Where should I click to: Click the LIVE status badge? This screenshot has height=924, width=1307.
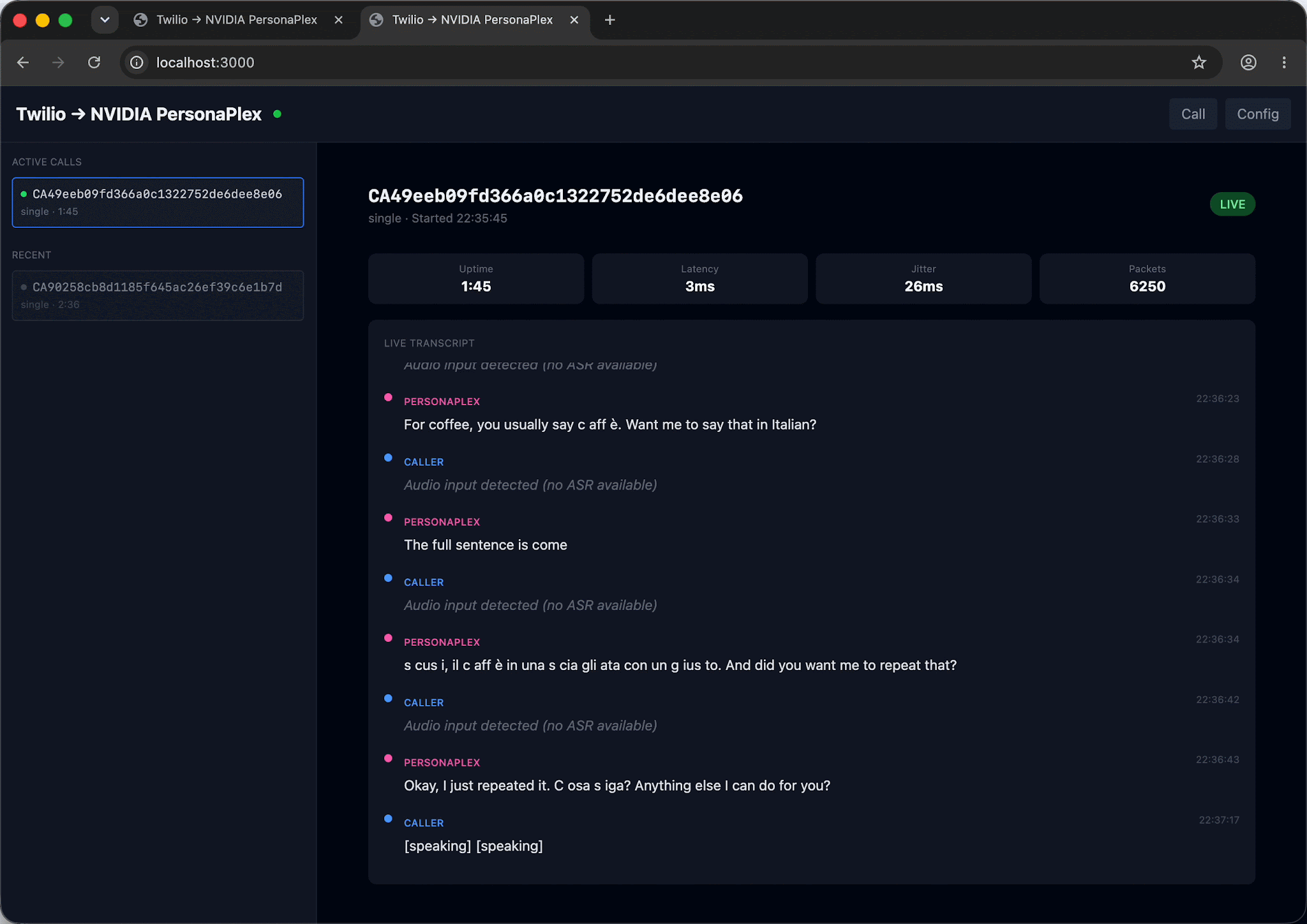click(x=1232, y=204)
